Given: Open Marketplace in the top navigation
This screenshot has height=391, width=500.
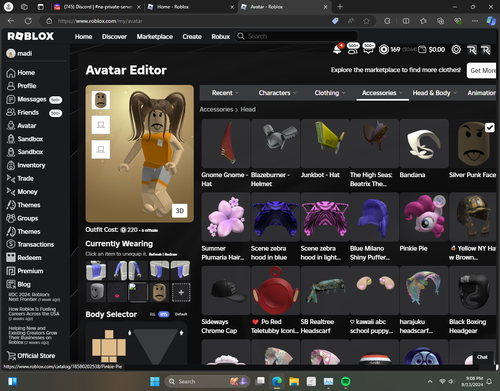Looking at the screenshot, I should (155, 36).
